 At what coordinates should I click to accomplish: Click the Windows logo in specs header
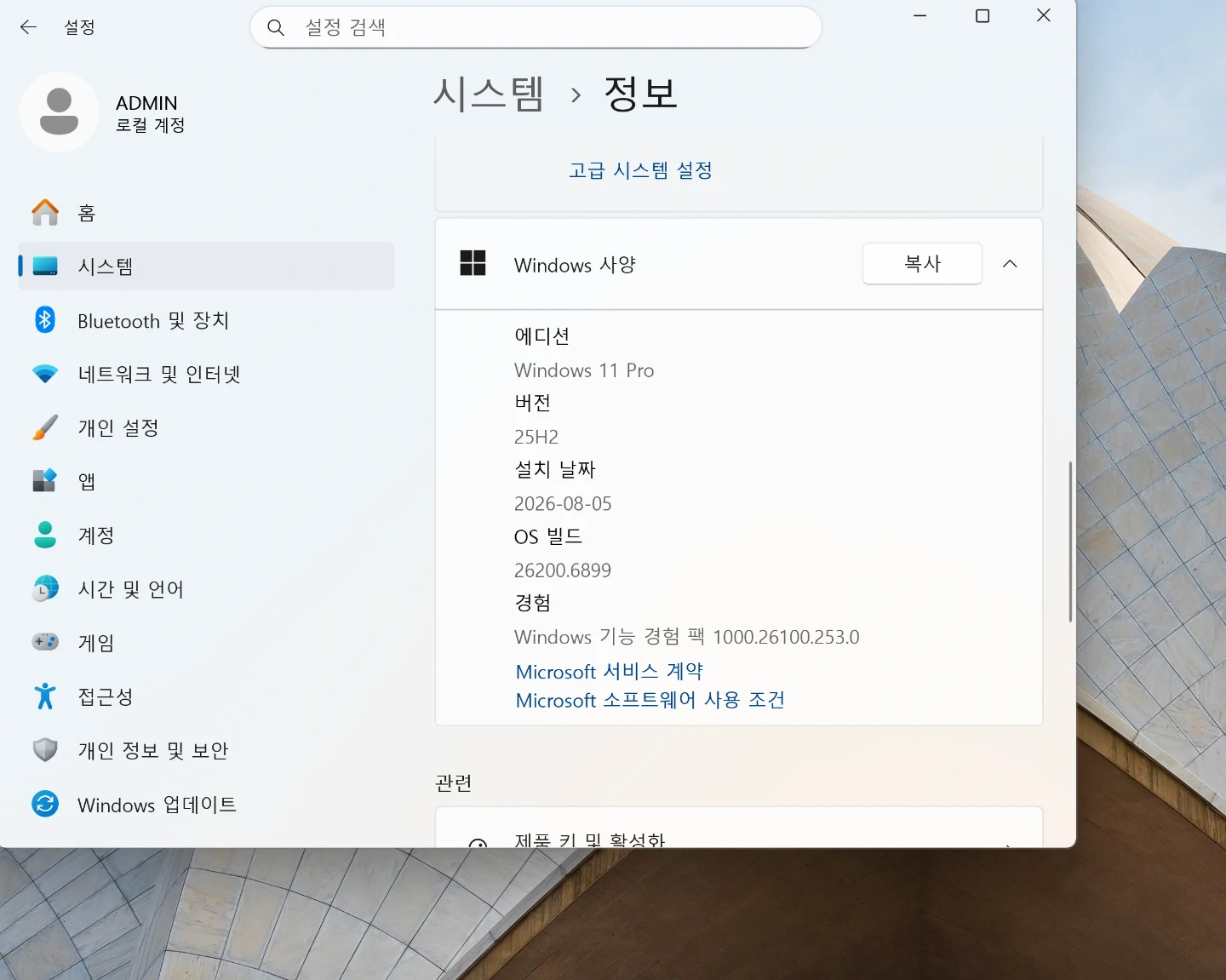[x=473, y=263]
